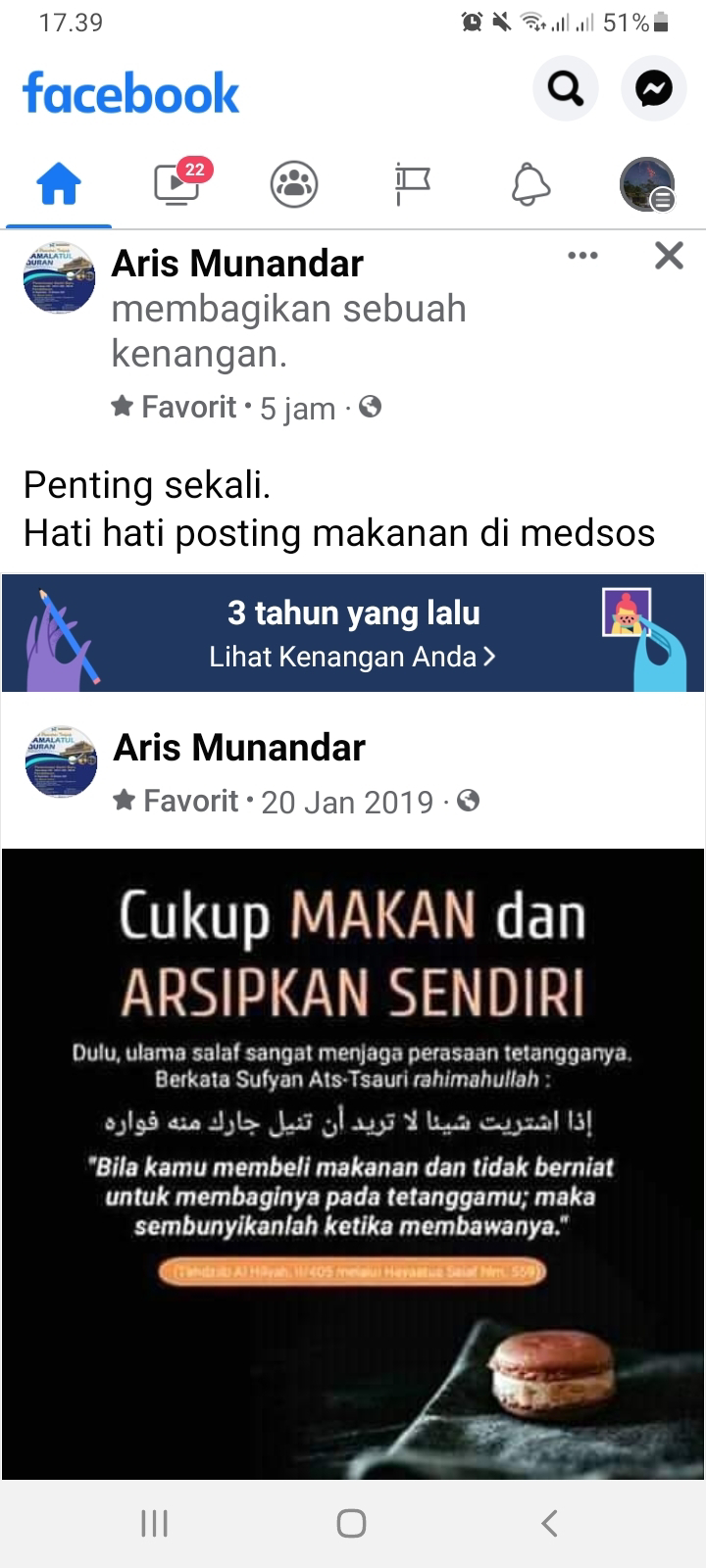Image resolution: width=706 pixels, height=1568 pixels.
Task: Tap Android back arrow button
Action: coord(549,1523)
